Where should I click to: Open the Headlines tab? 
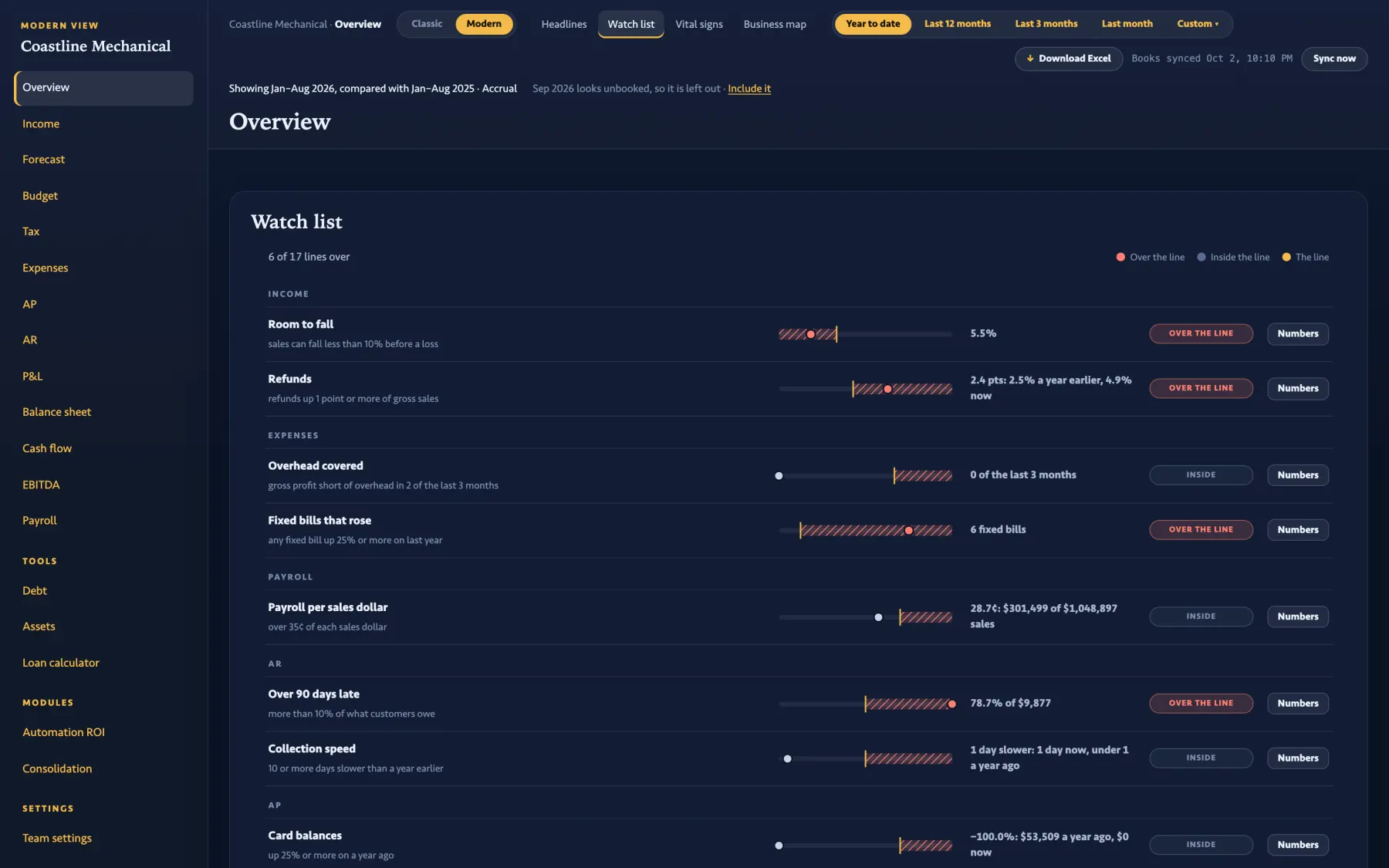pos(564,24)
